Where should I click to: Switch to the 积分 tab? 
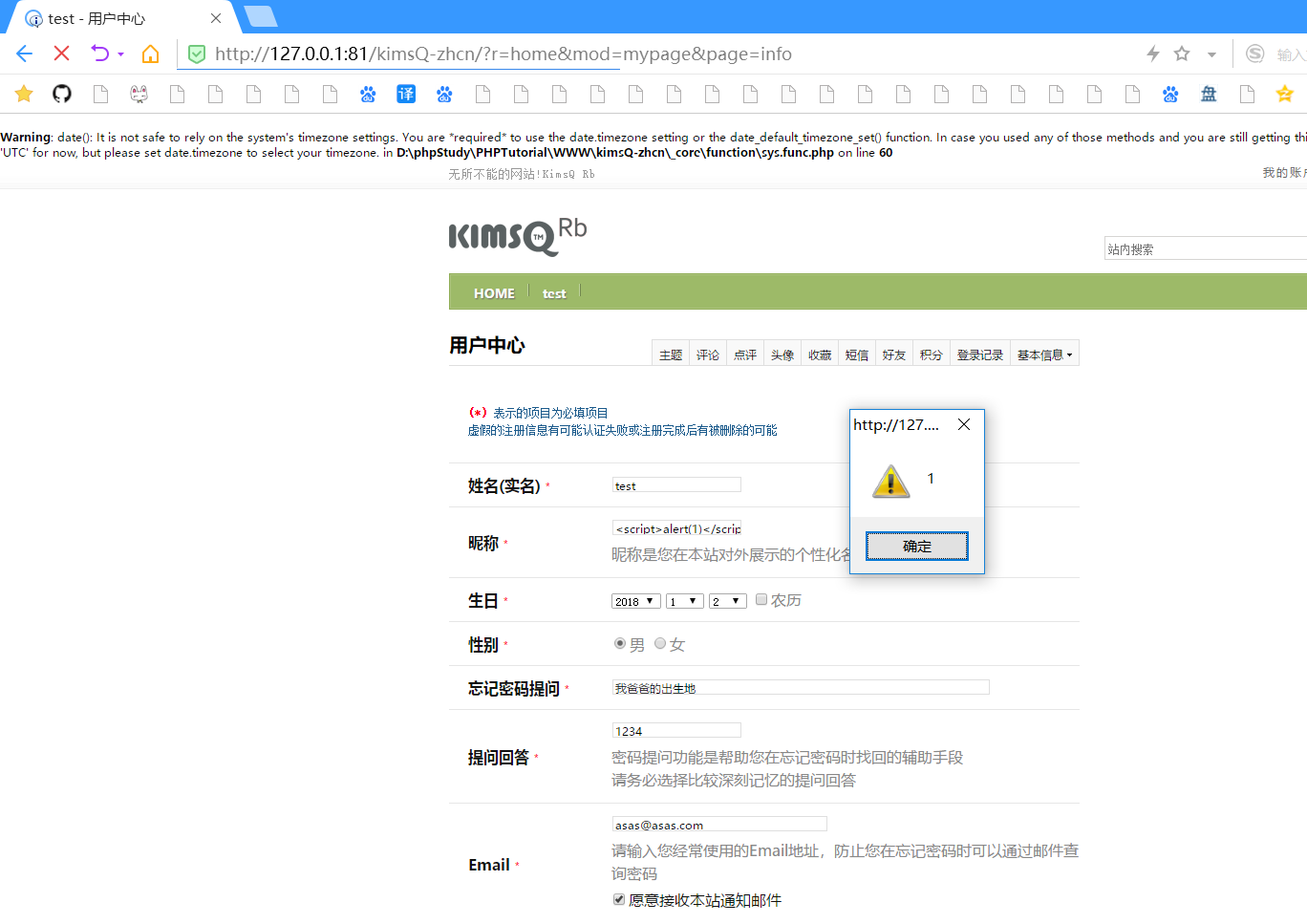coord(932,355)
